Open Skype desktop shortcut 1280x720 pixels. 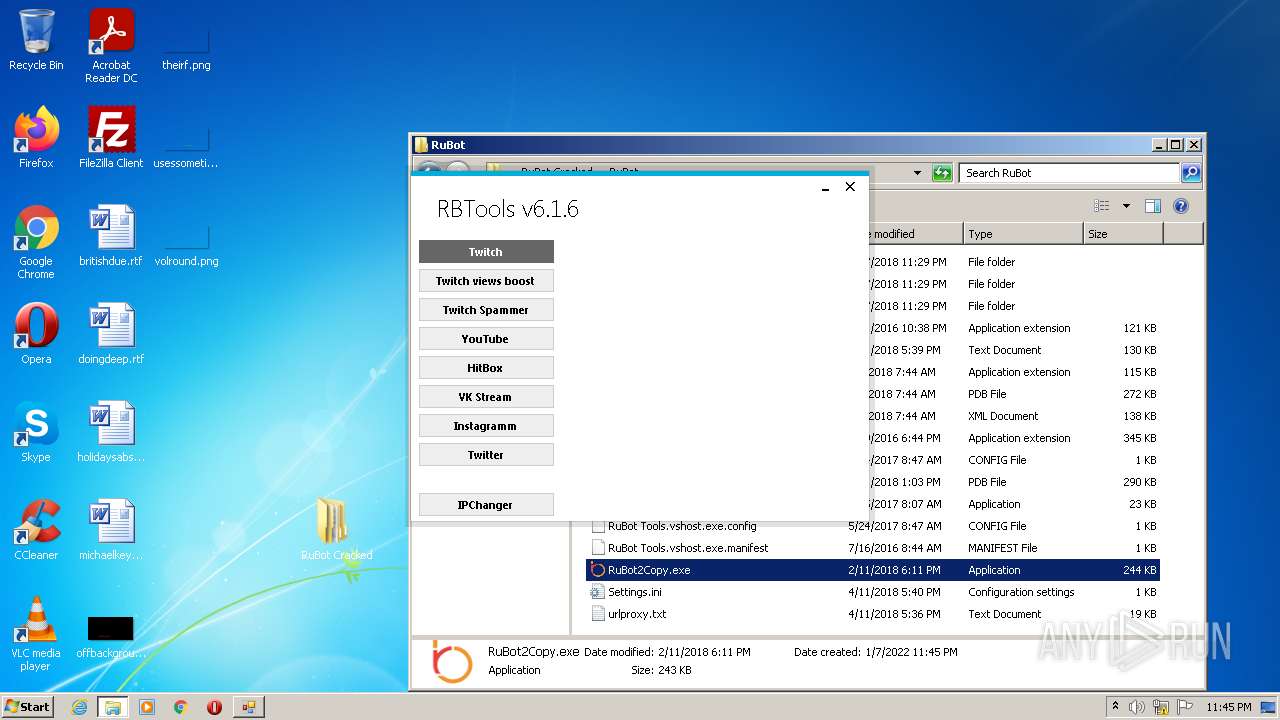(36, 432)
